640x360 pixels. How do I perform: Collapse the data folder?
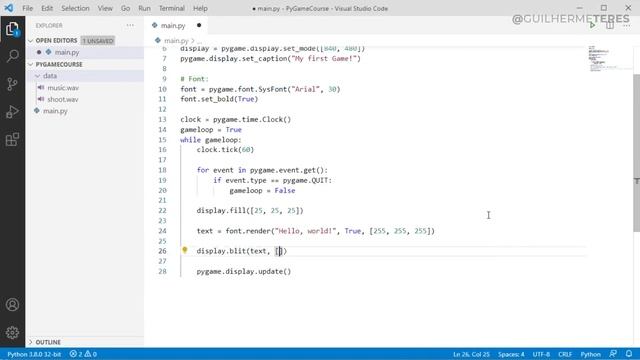[37, 76]
